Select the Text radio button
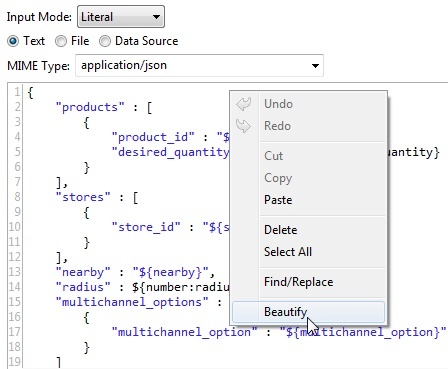Viewport: 448px width, 369px height. pos(13,41)
